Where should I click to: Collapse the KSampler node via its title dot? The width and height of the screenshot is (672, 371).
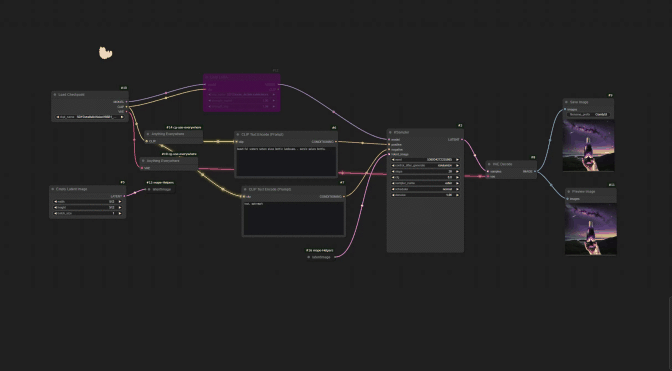point(390,132)
